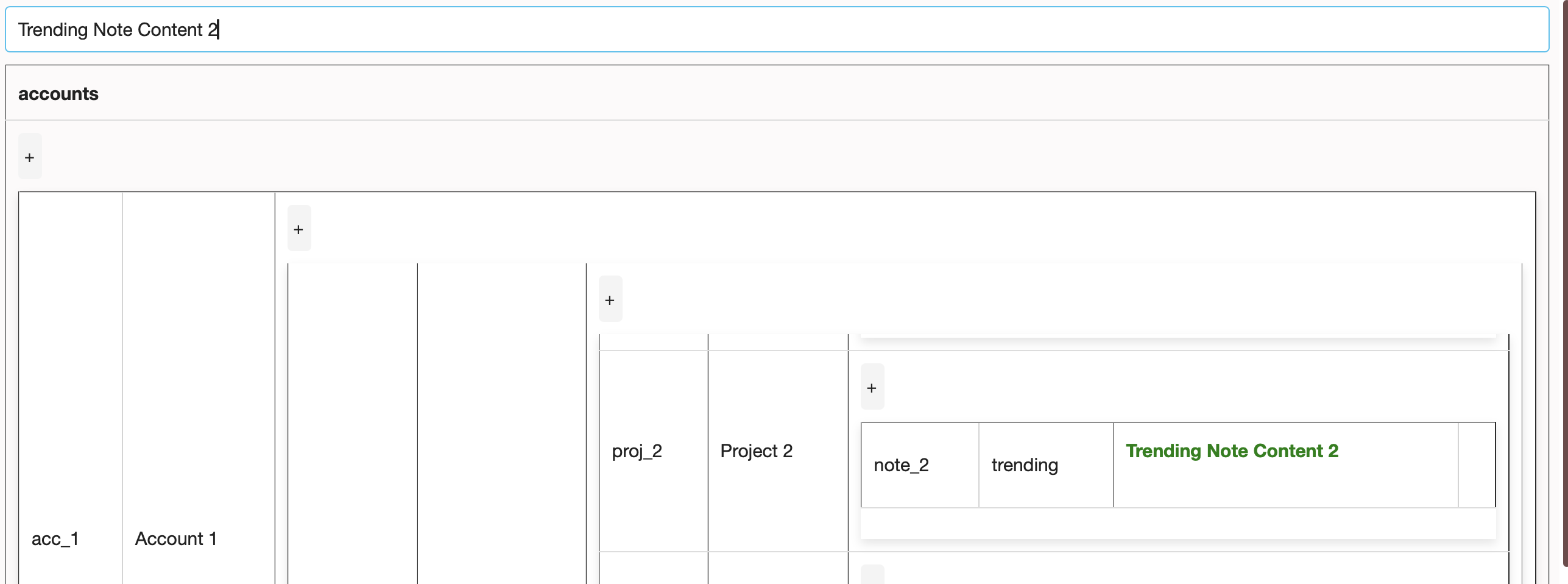Click the proj_2 identifier cell
Screen dimensions: 1568x584
637,451
